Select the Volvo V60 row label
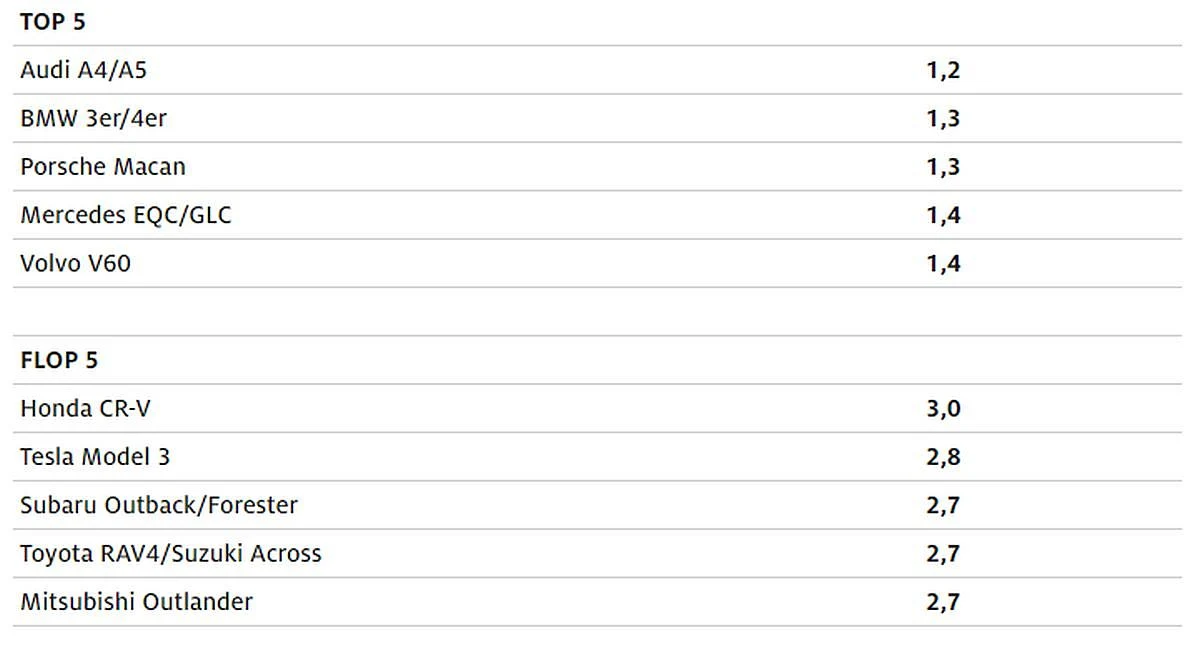This screenshot has height=668, width=1200. 76,263
